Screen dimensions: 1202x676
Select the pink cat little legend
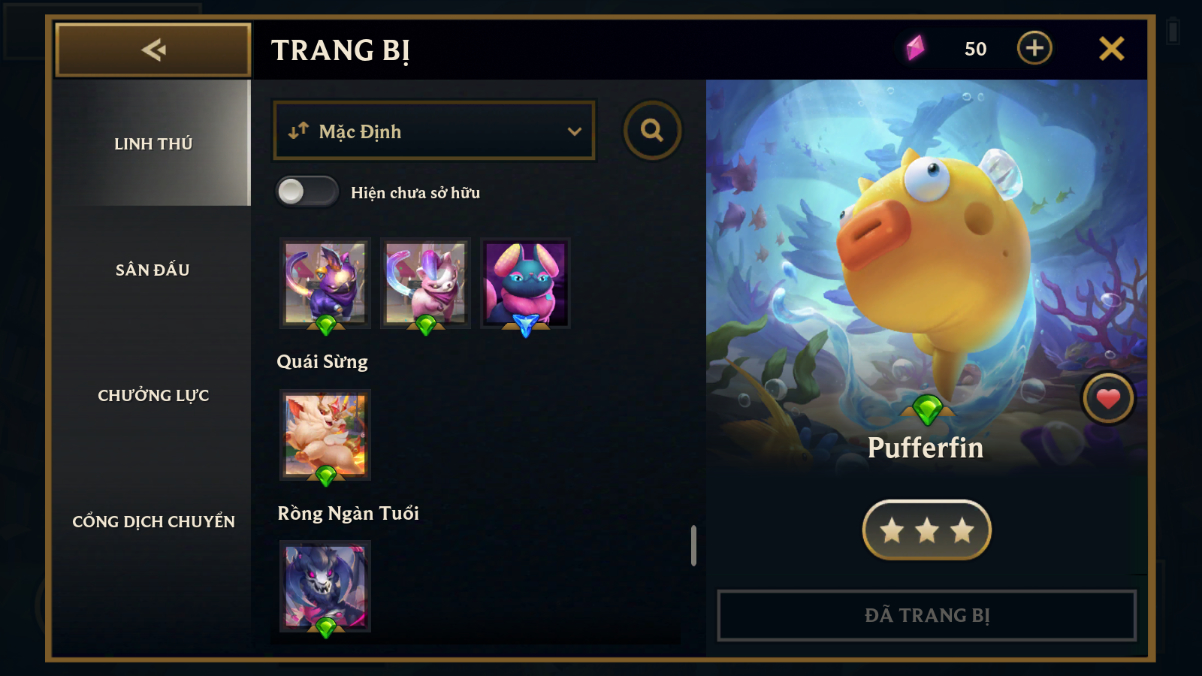pyautogui.click(x=425, y=284)
